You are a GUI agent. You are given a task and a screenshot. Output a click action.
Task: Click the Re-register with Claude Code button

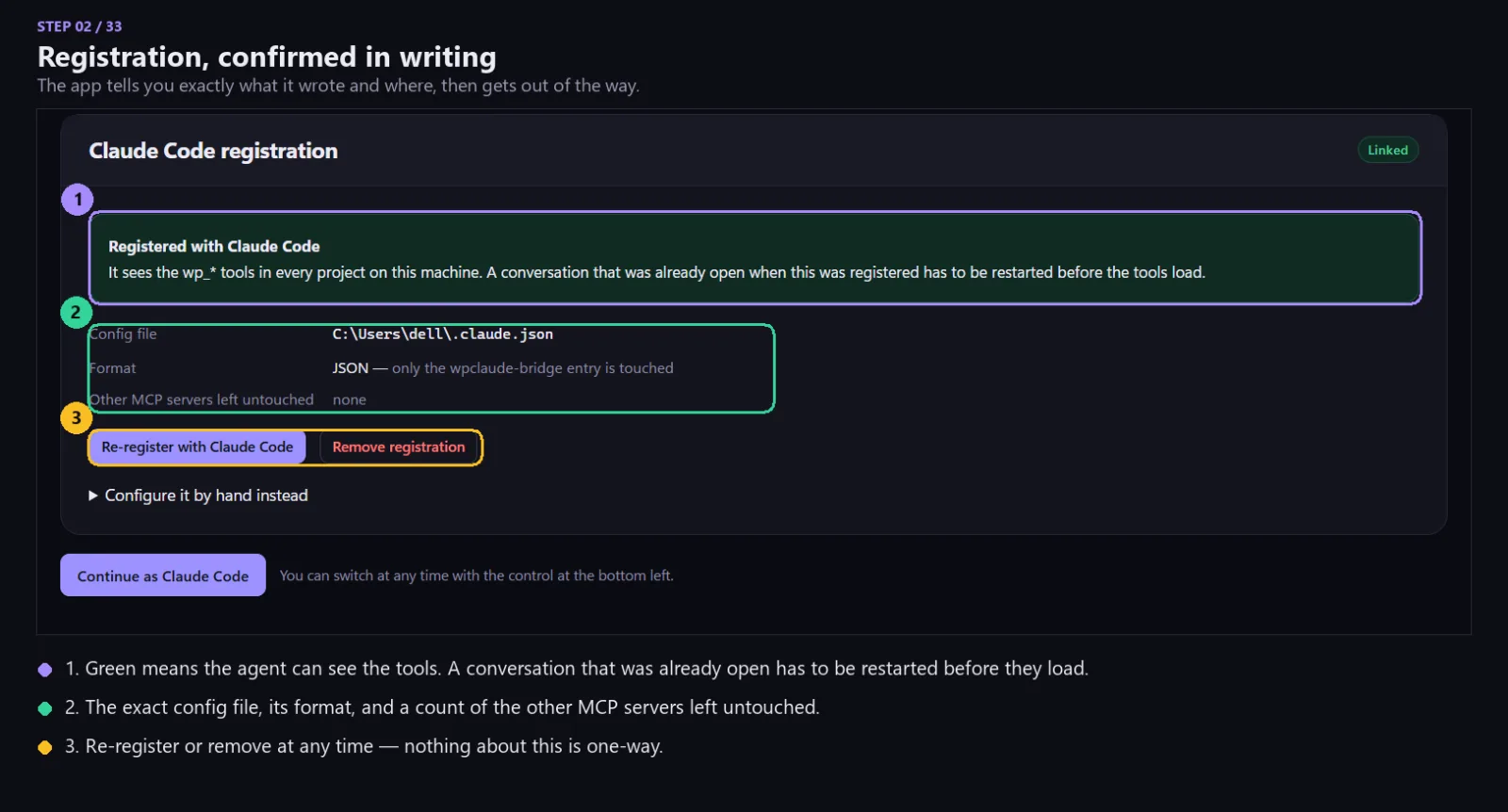point(198,447)
